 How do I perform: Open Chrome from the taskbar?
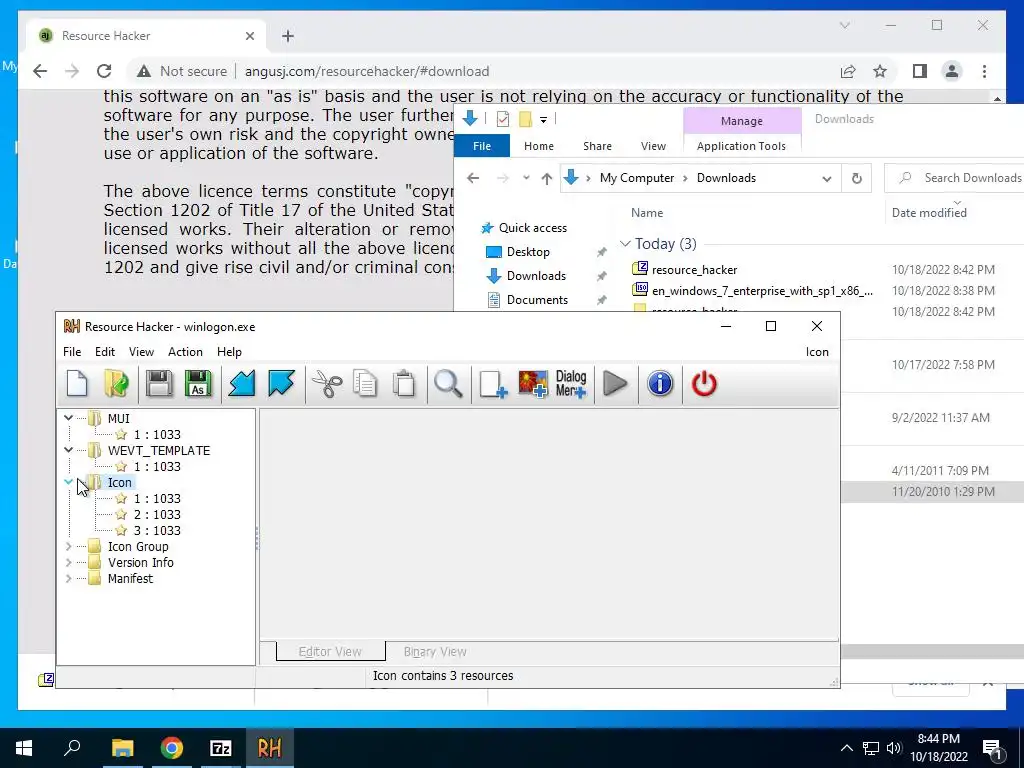point(172,748)
